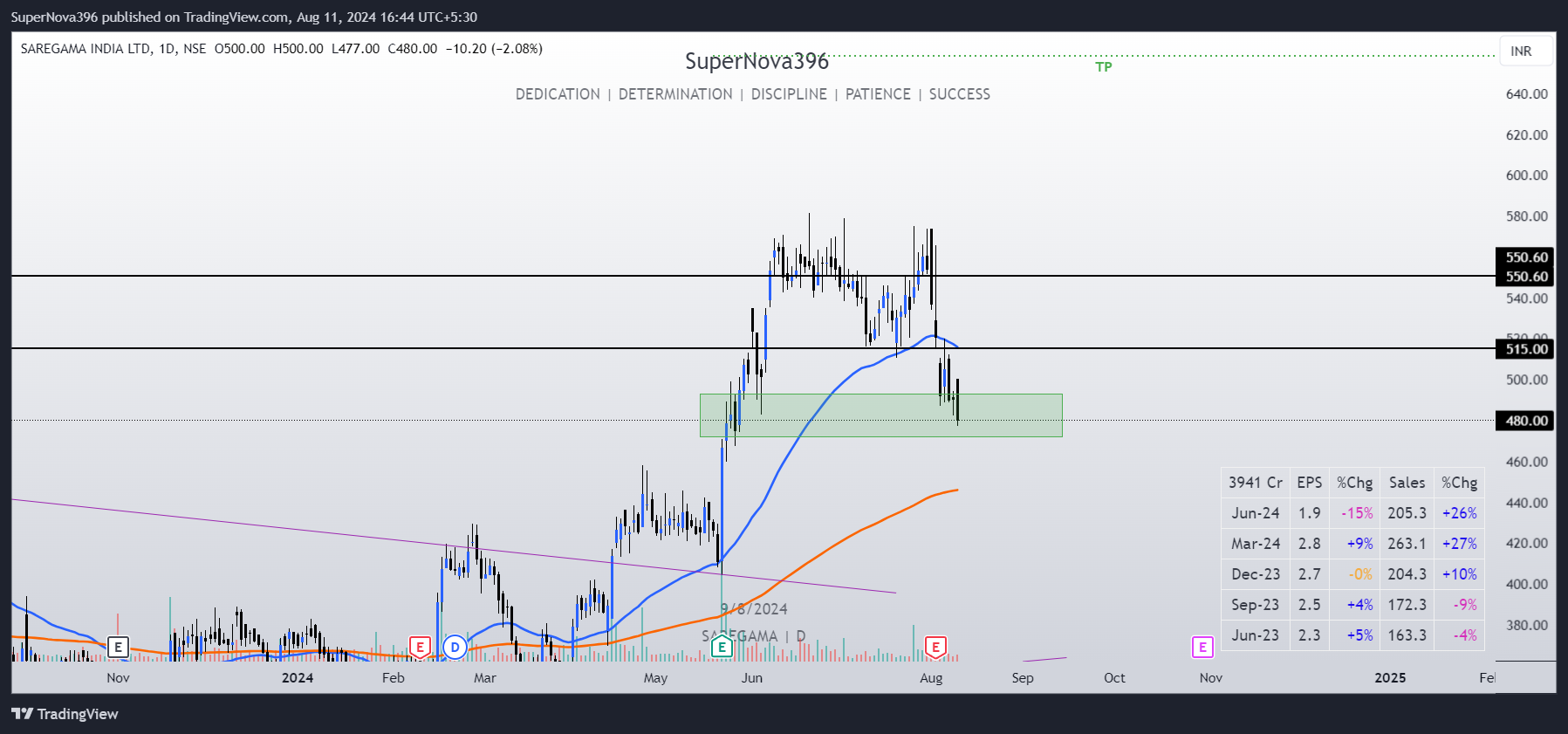Click the Sep label on time axis
Viewport: 1568px width, 734px height.
coord(1023,678)
